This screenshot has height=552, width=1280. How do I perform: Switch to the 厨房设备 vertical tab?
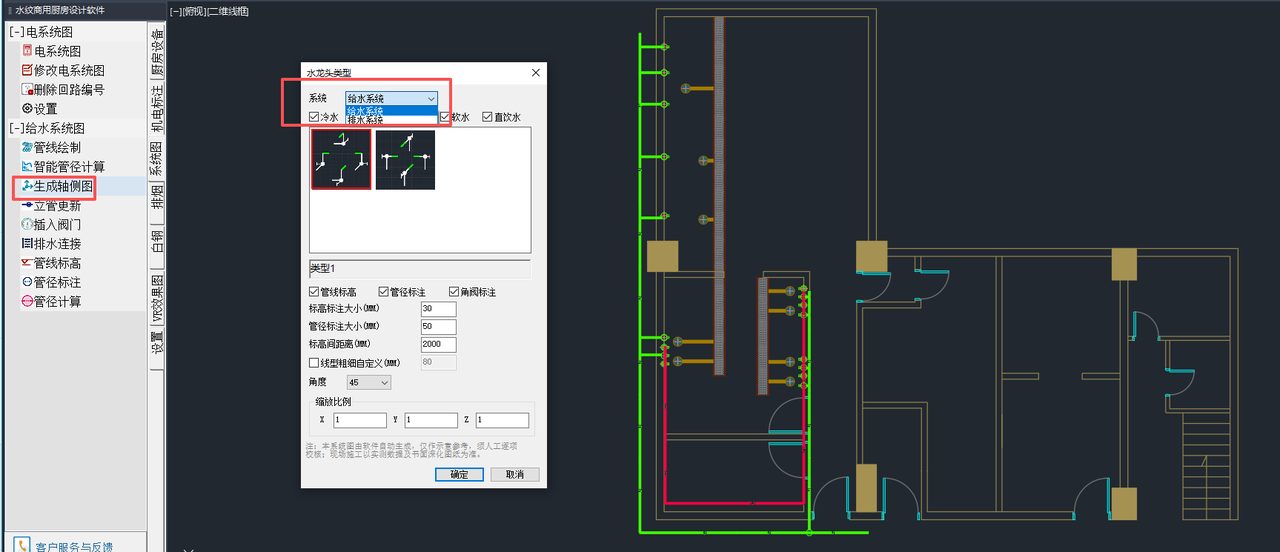coord(157,52)
